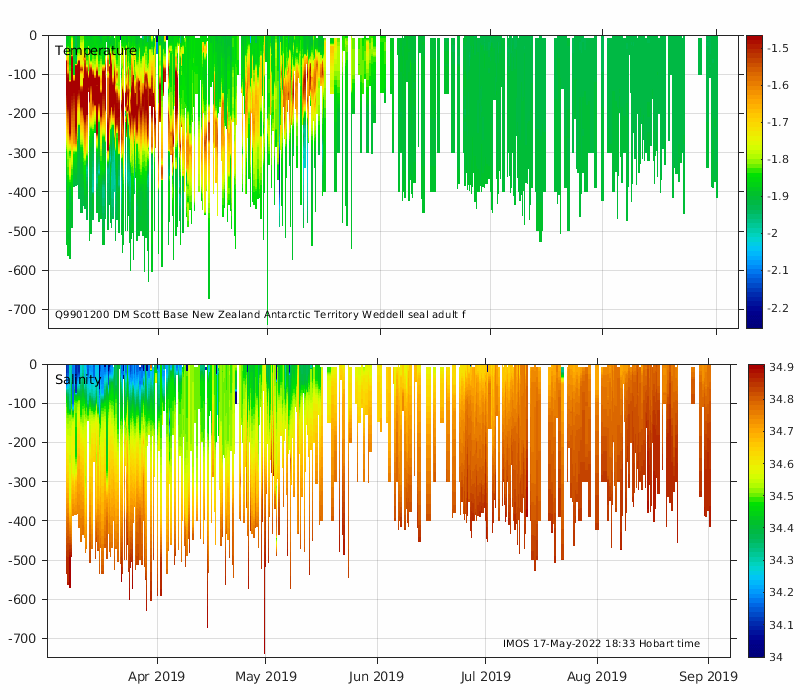Click the Aug 2019 x-axis label

click(x=597, y=676)
